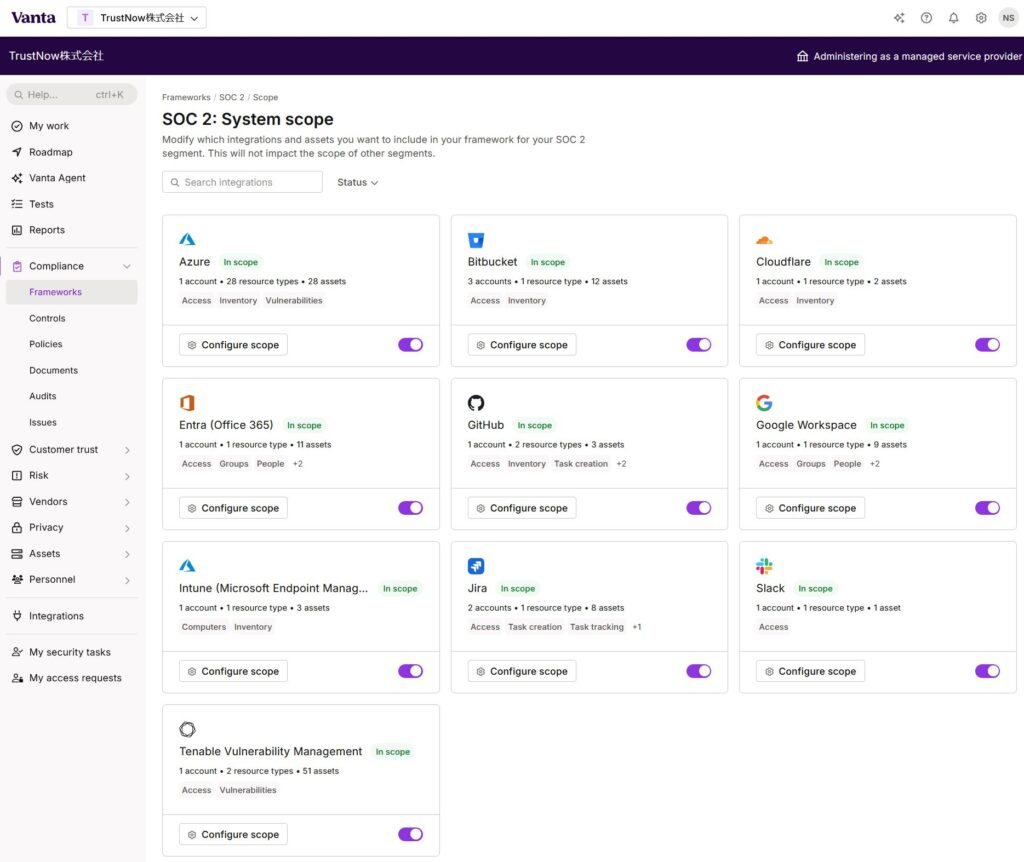Image resolution: width=1024 pixels, height=862 pixels.
Task: Click Configure scope for Google Workspace
Action: click(x=810, y=508)
